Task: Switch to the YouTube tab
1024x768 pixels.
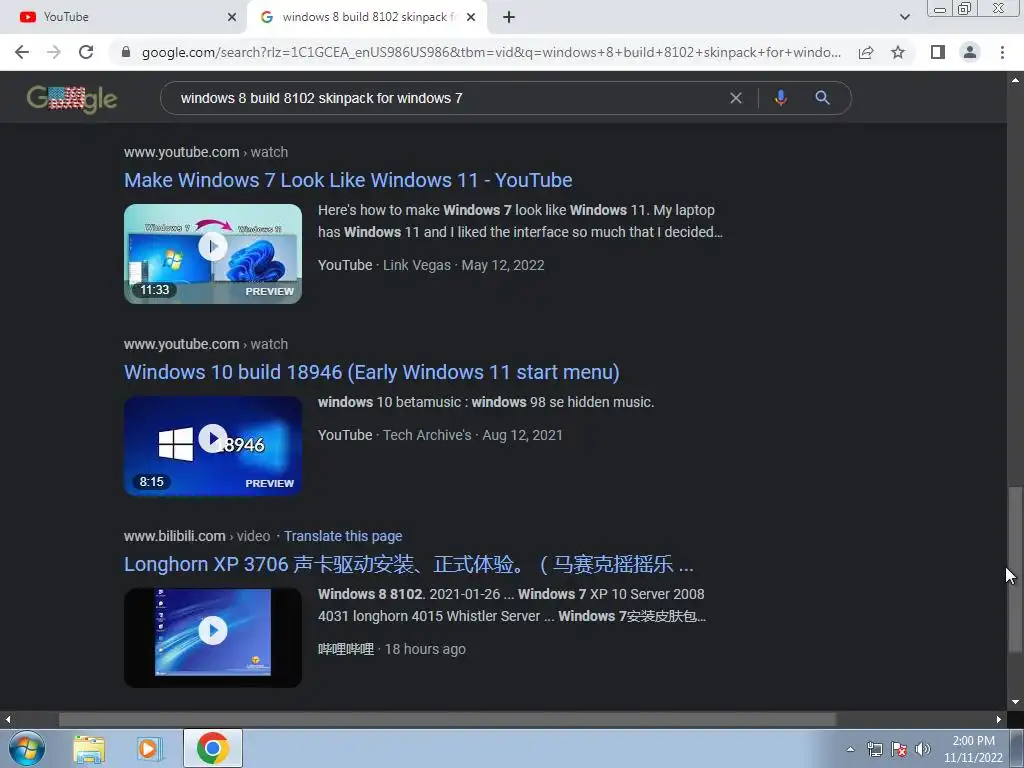Action: pyautogui.click(x=124, y=17)
